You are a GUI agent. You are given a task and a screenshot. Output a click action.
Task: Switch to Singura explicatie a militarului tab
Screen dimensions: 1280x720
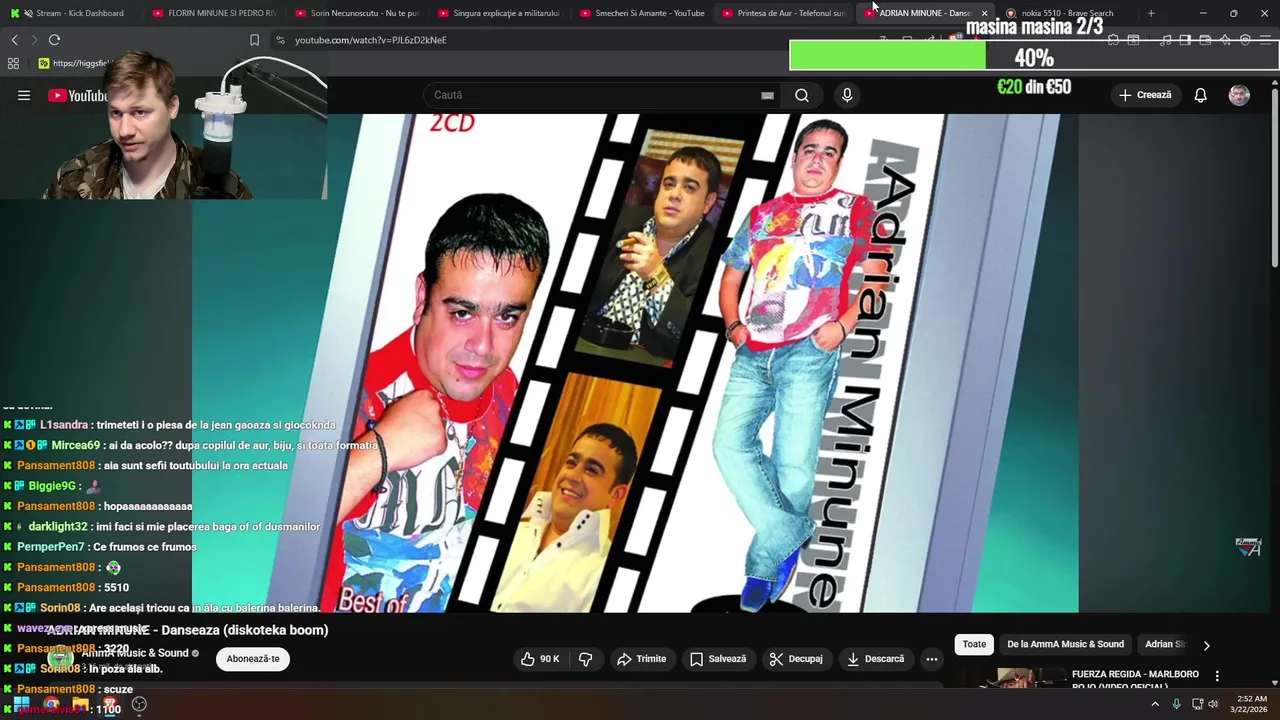coord(499,13)
